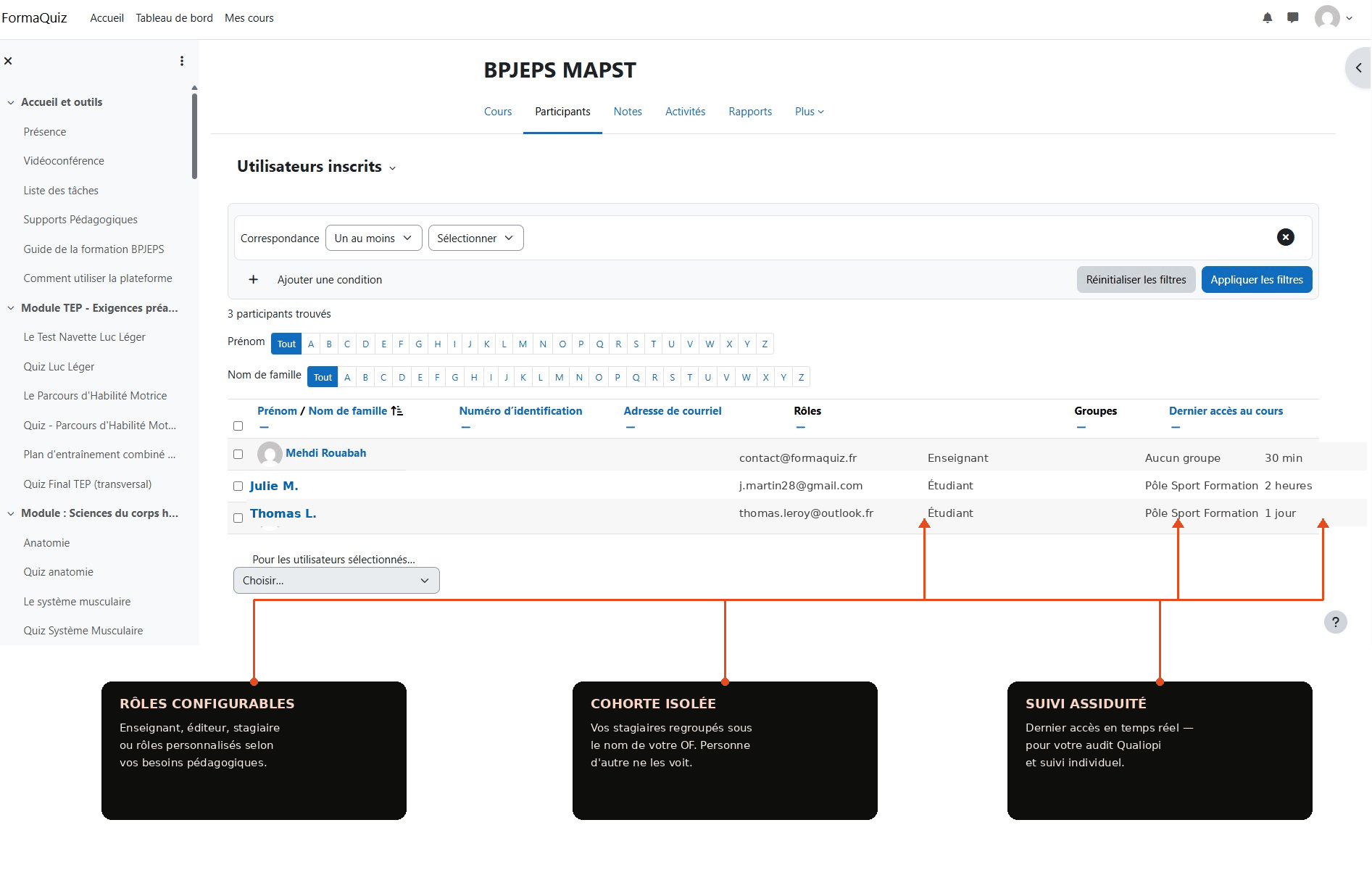
Task: Sort by 'Adresse de courriel' column
Action: coord(673,410)
